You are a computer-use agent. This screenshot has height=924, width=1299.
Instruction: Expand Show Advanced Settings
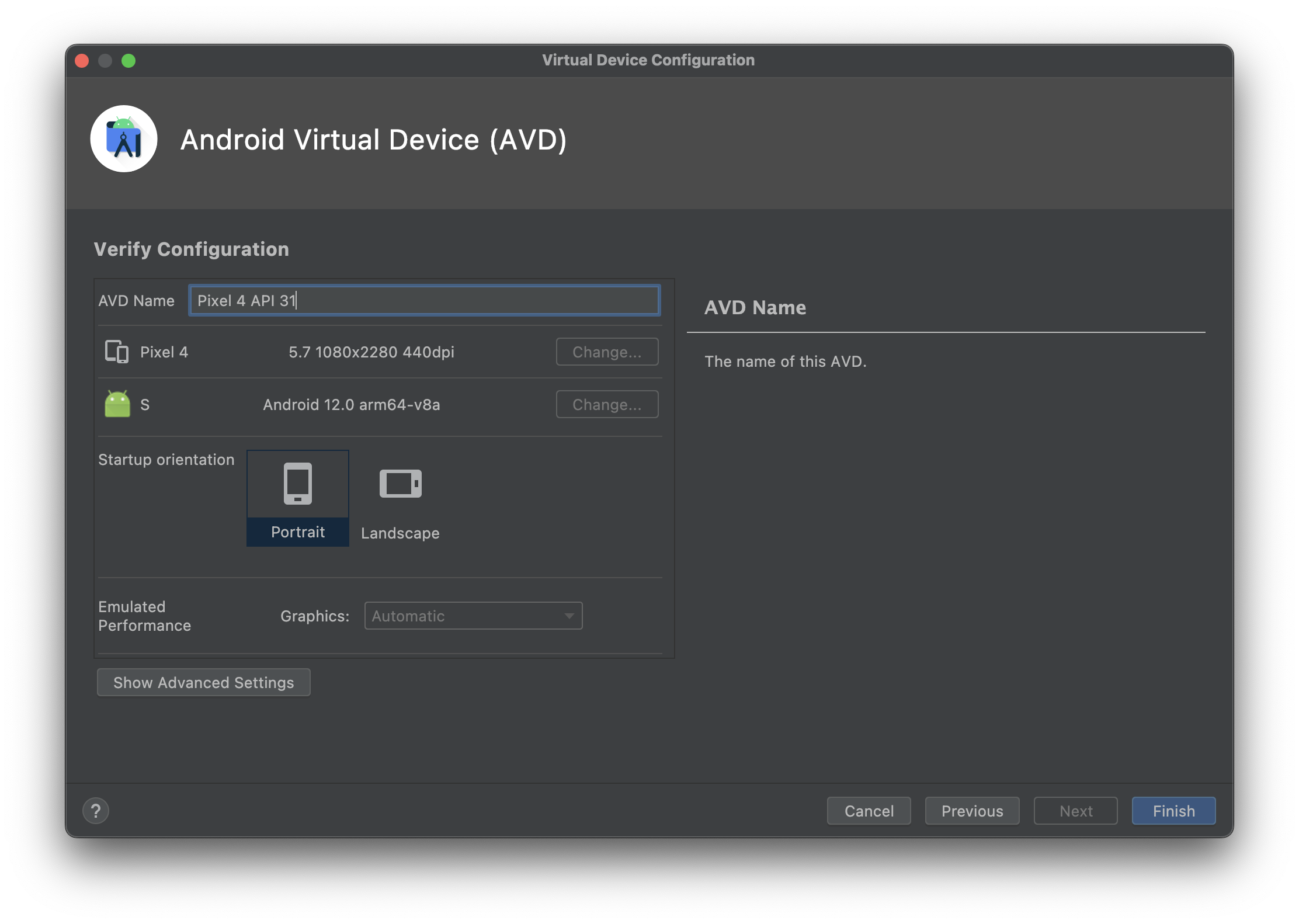tap(203, 682)
